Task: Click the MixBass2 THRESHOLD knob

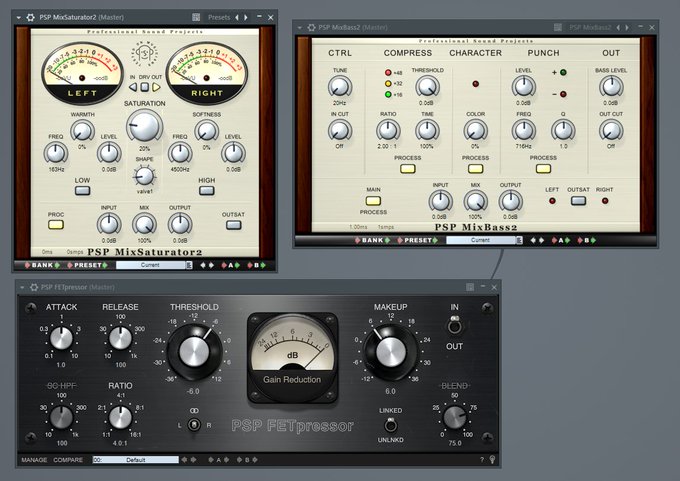Action: click(427, 87)
